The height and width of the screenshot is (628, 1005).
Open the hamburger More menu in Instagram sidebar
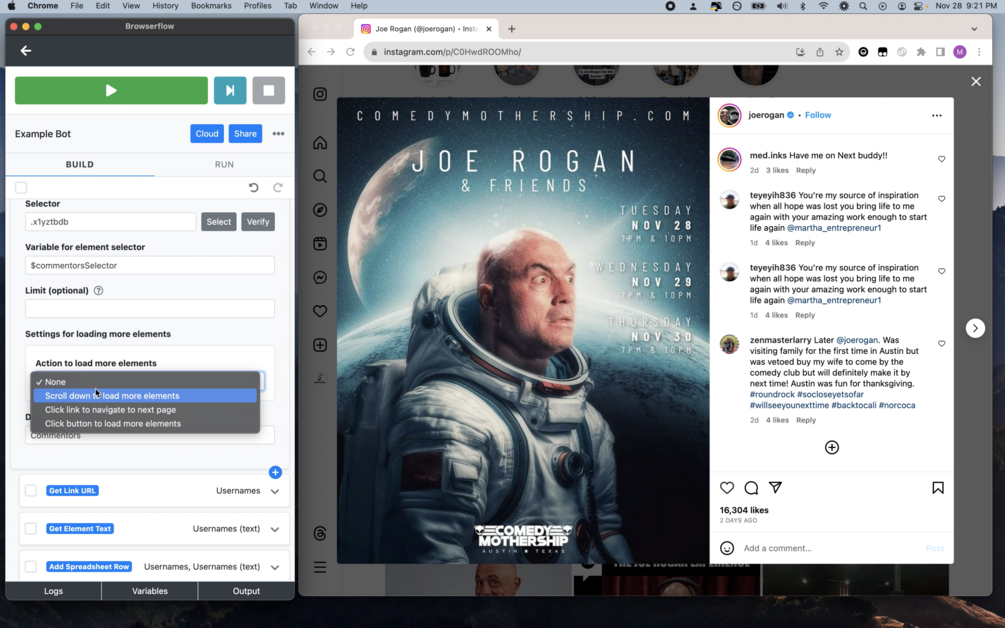point(320,567)
